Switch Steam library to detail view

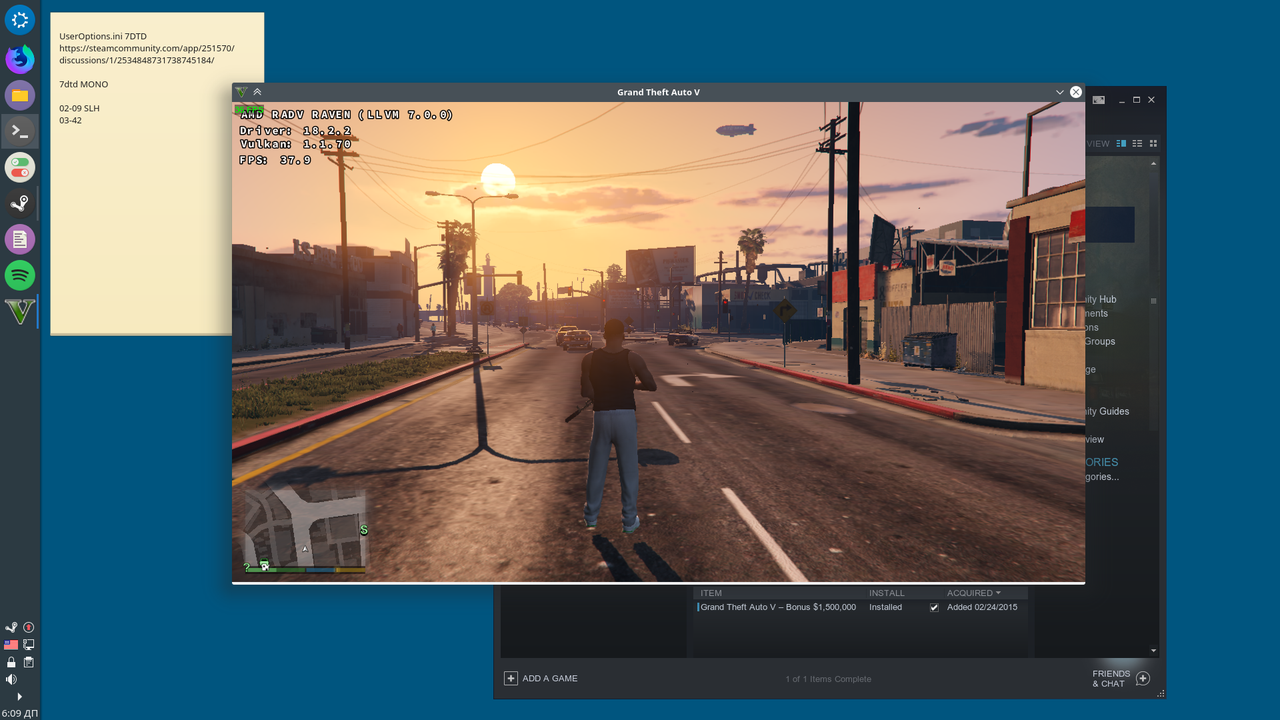1122,144
